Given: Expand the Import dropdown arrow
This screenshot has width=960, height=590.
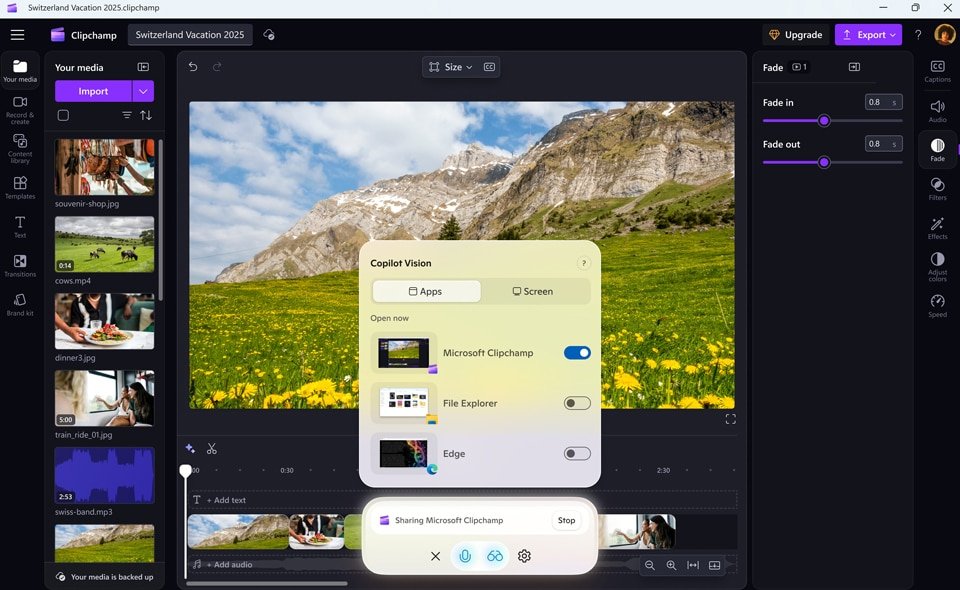Looking at the screenshot, I should 143,91.
